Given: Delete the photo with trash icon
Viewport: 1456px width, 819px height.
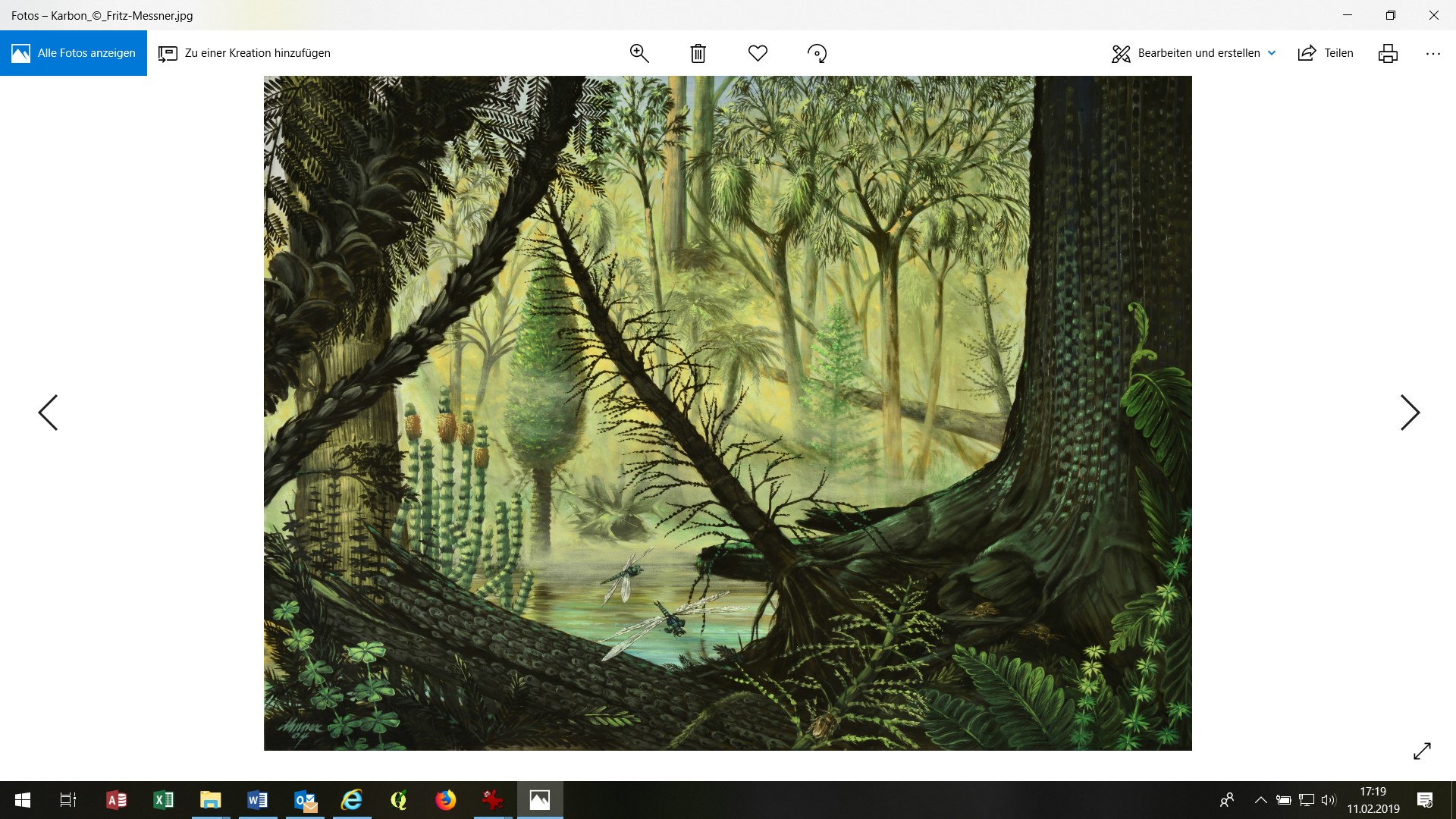Looking at the screenshot, I should 698,53.
